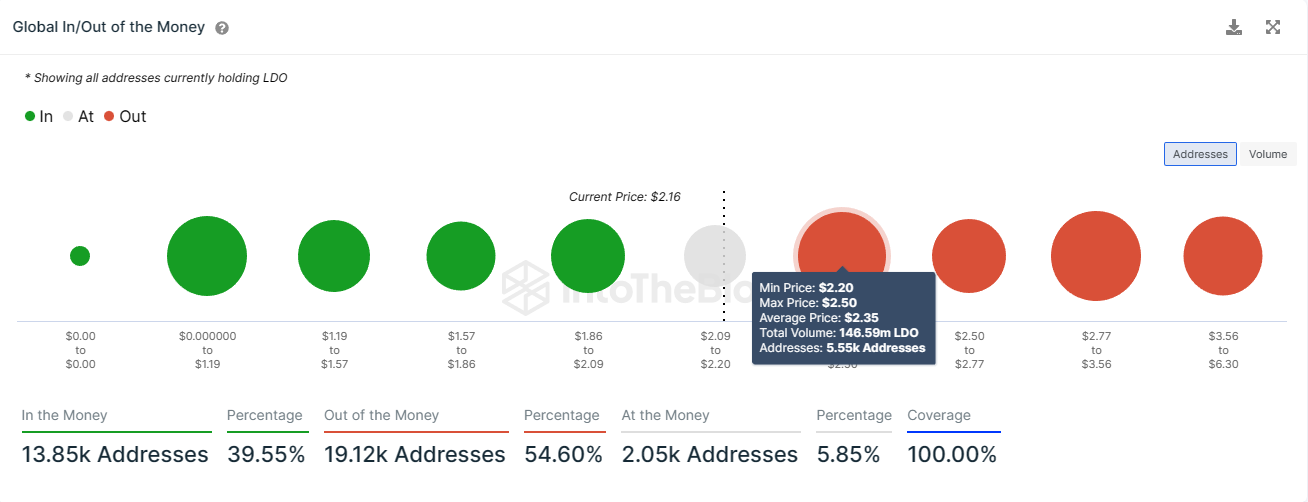Toggle the grey At legend item
Screen dimensions: 1308x502
pos(78,116)
